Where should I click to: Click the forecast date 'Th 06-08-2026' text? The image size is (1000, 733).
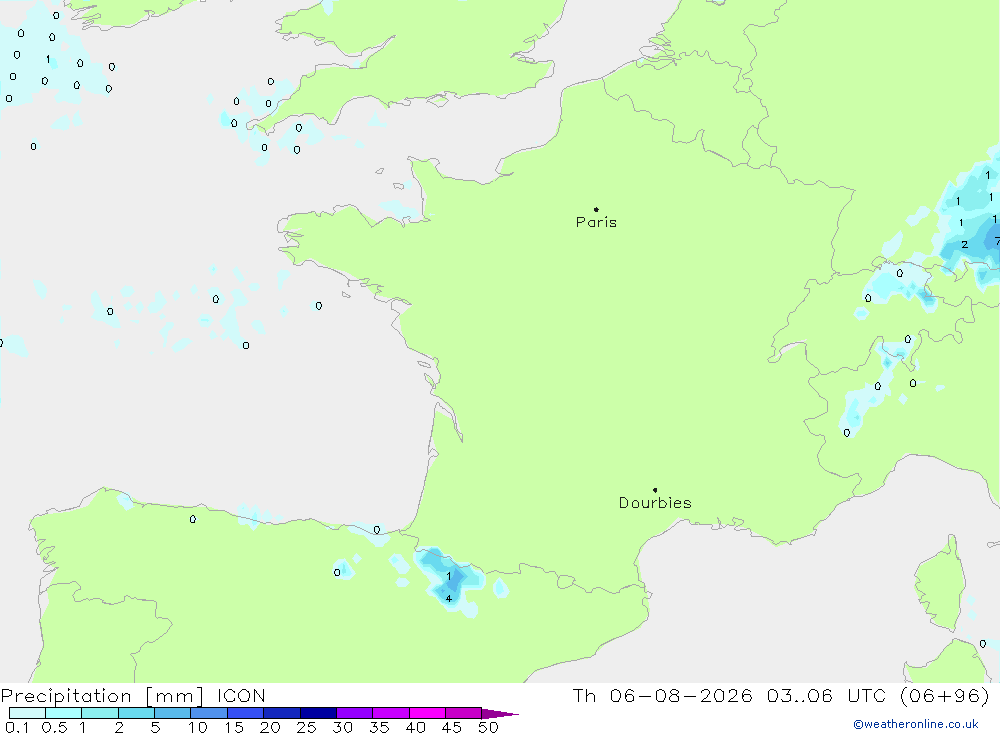pyautogui.click(x=662, y=695)
